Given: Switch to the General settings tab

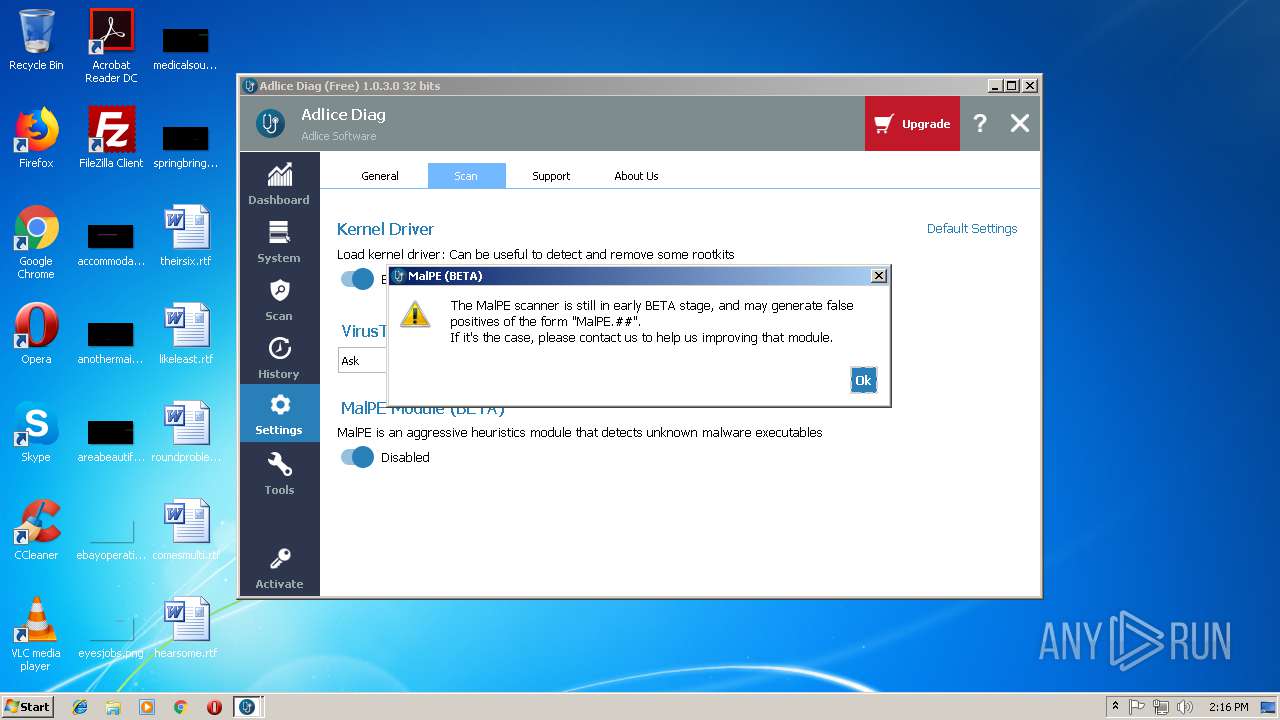Looking at the screenshot, I should click(380, 176).
